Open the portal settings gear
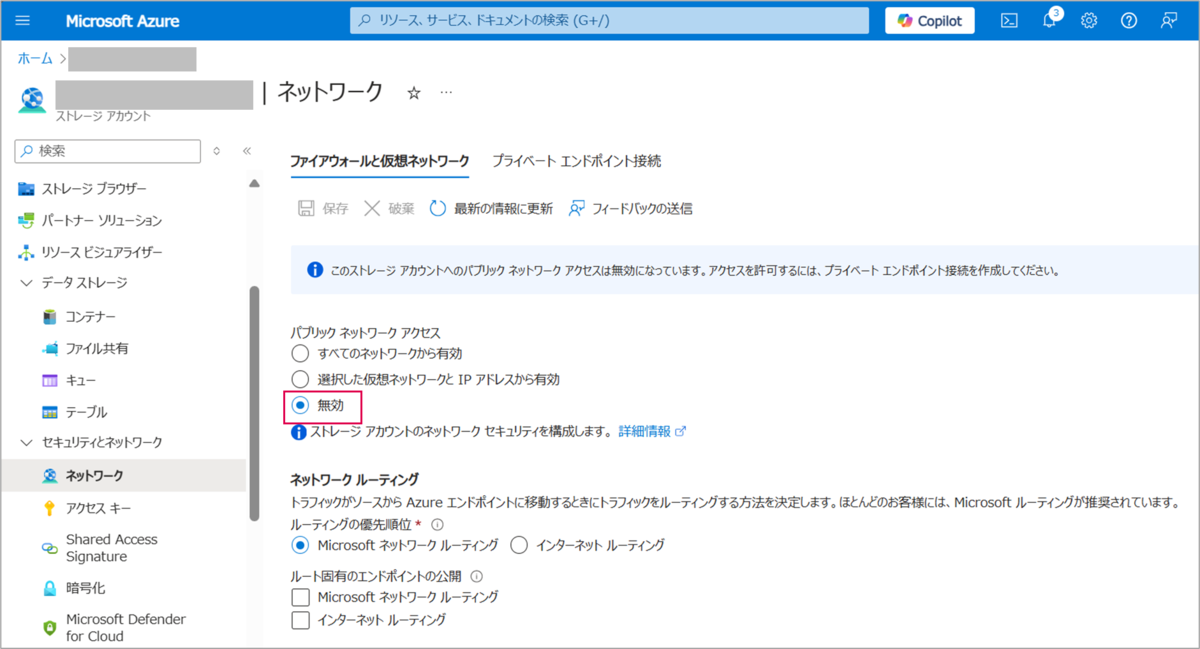This screenshot has width=1200, height=649. [1089, 20]
